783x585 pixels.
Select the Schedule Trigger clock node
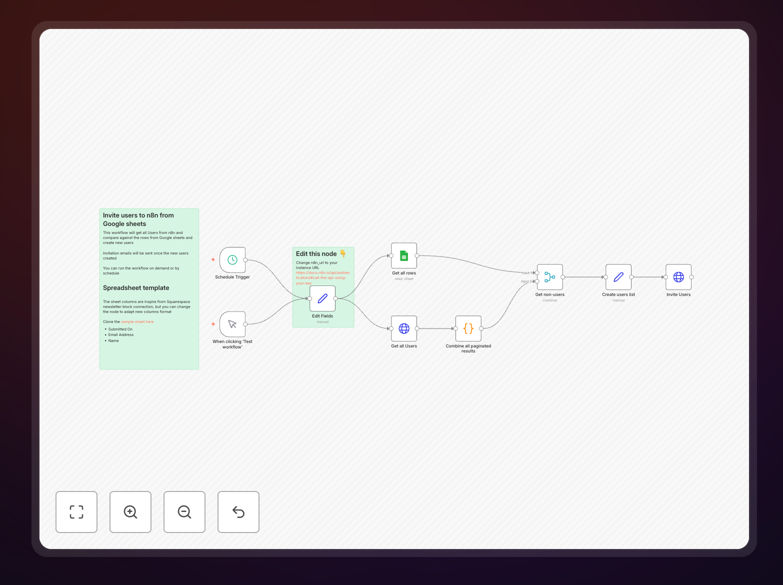point(232,260)
